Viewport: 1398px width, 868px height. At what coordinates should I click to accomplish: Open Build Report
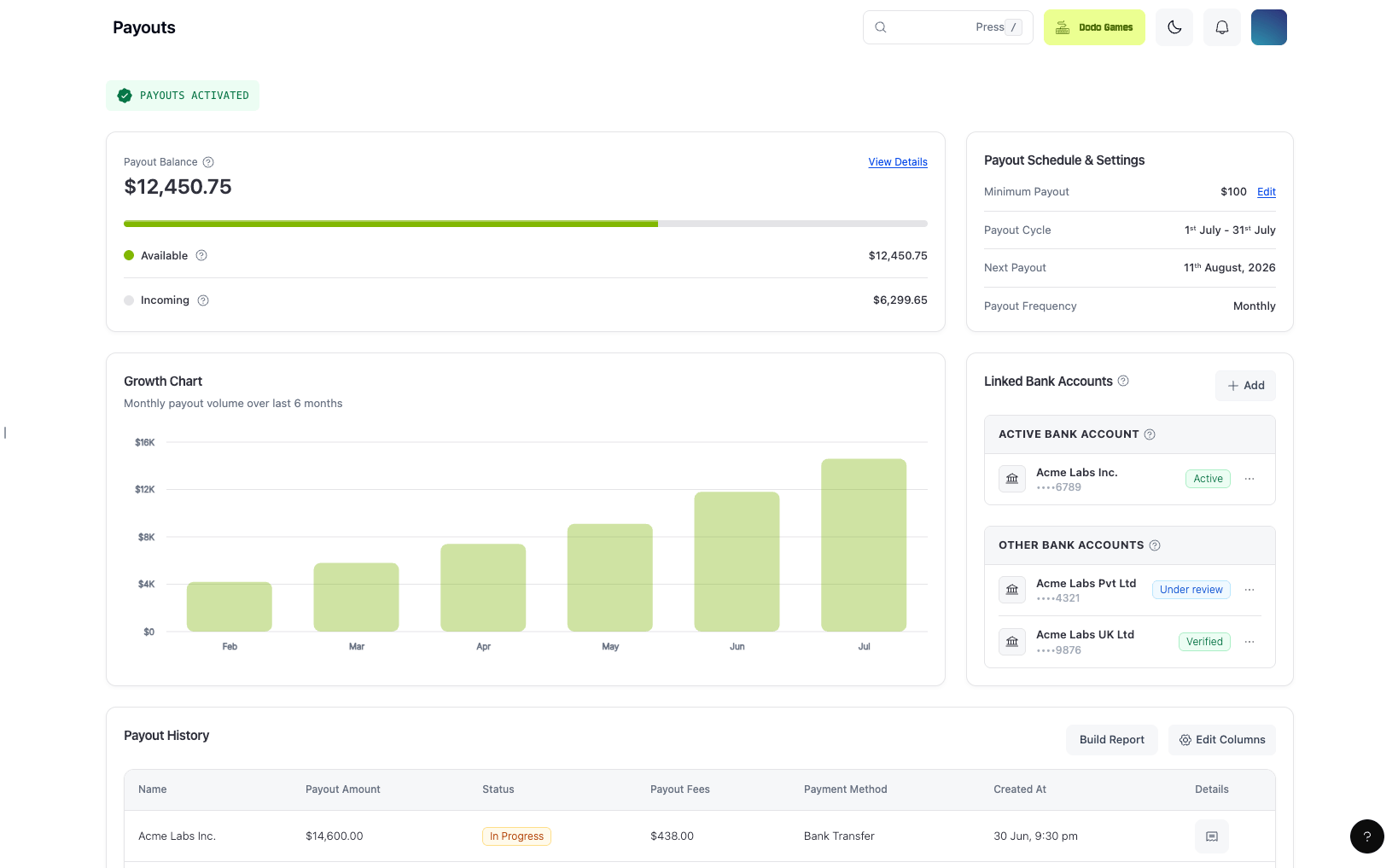click(1112, 740)
